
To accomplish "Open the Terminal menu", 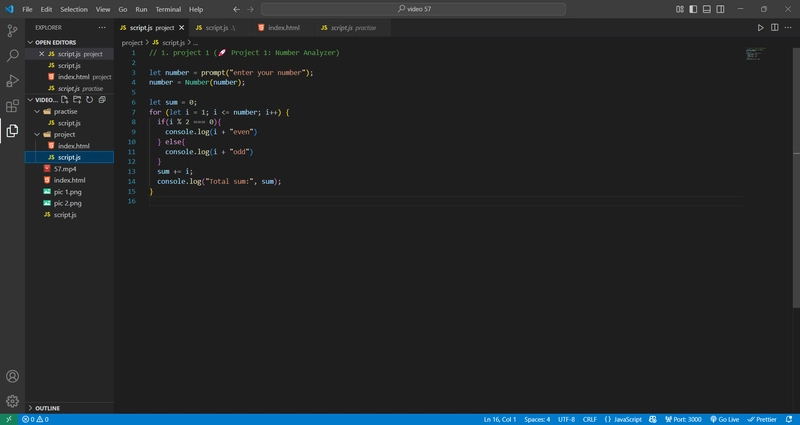I will pos(168,9).
